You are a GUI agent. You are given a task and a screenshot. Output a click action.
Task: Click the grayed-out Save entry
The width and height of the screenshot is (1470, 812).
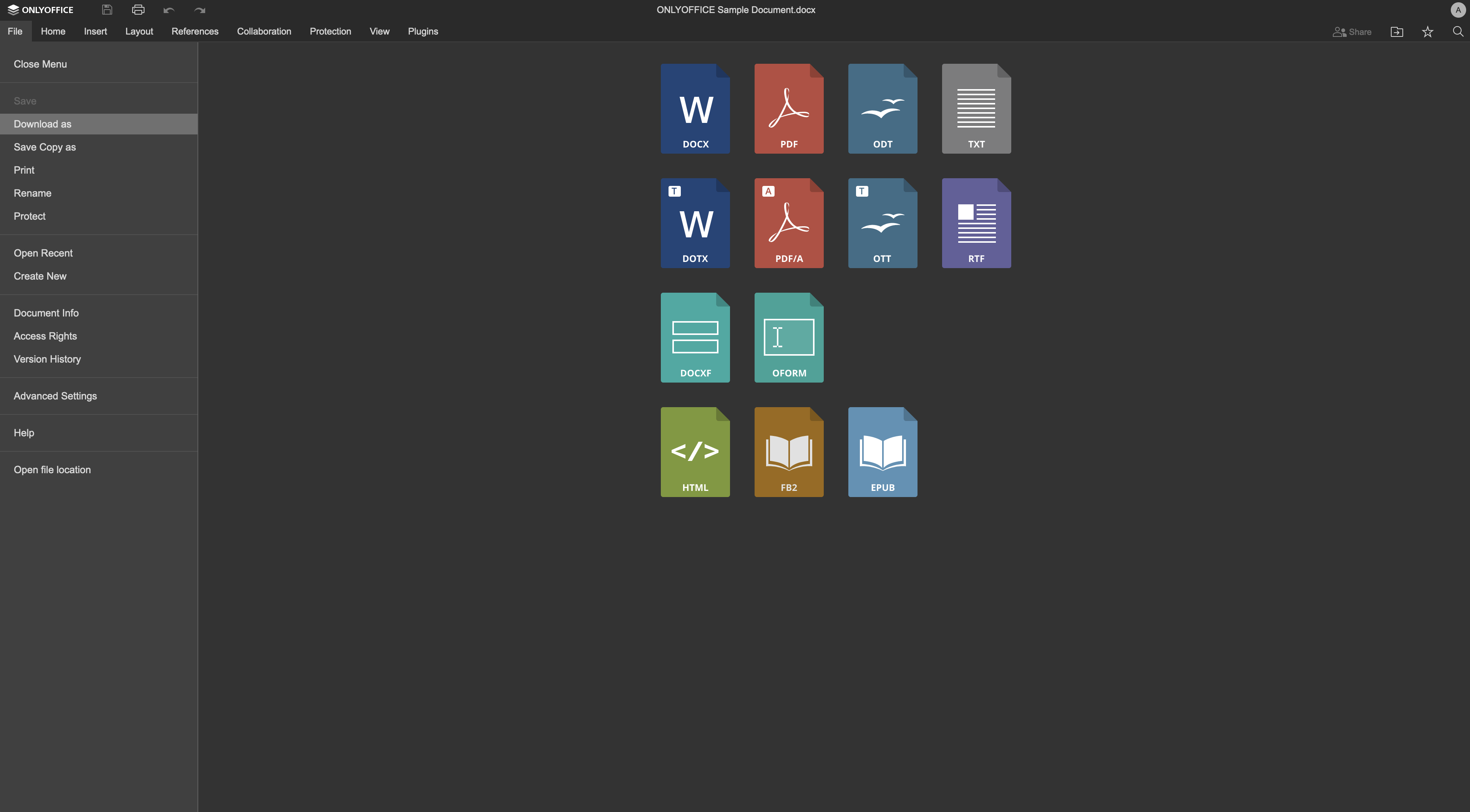tap(99, 101)
